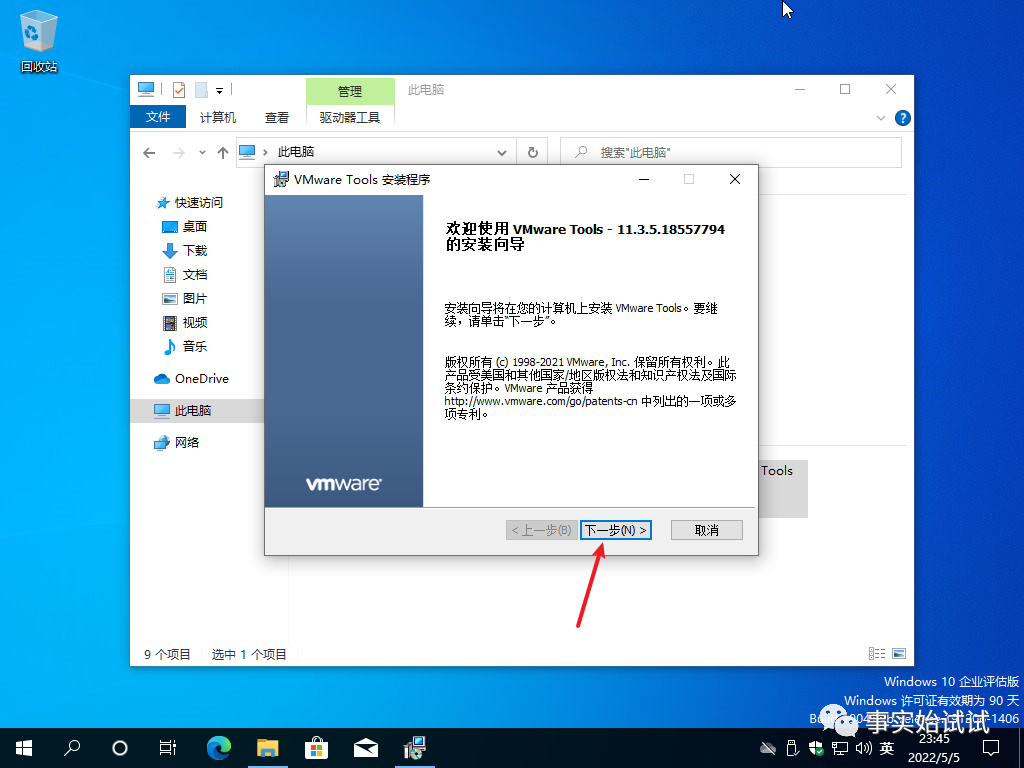Click the volume speaker tray icon
Screen dimensions: 1024x768
pyautogui.click(x=863, y=748)
